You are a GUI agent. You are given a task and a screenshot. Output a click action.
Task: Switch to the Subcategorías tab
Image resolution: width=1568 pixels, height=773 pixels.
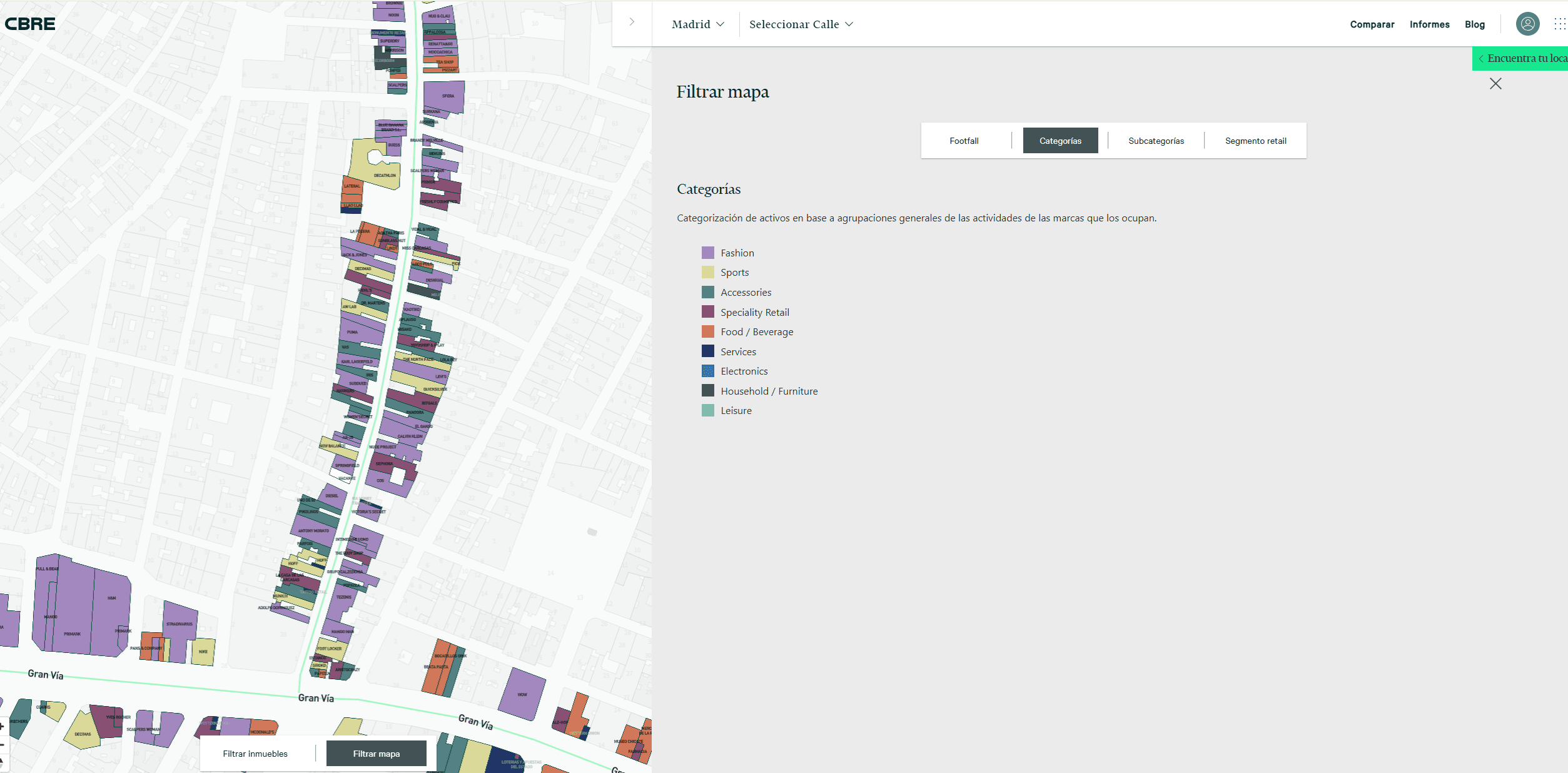(1155, 141)
